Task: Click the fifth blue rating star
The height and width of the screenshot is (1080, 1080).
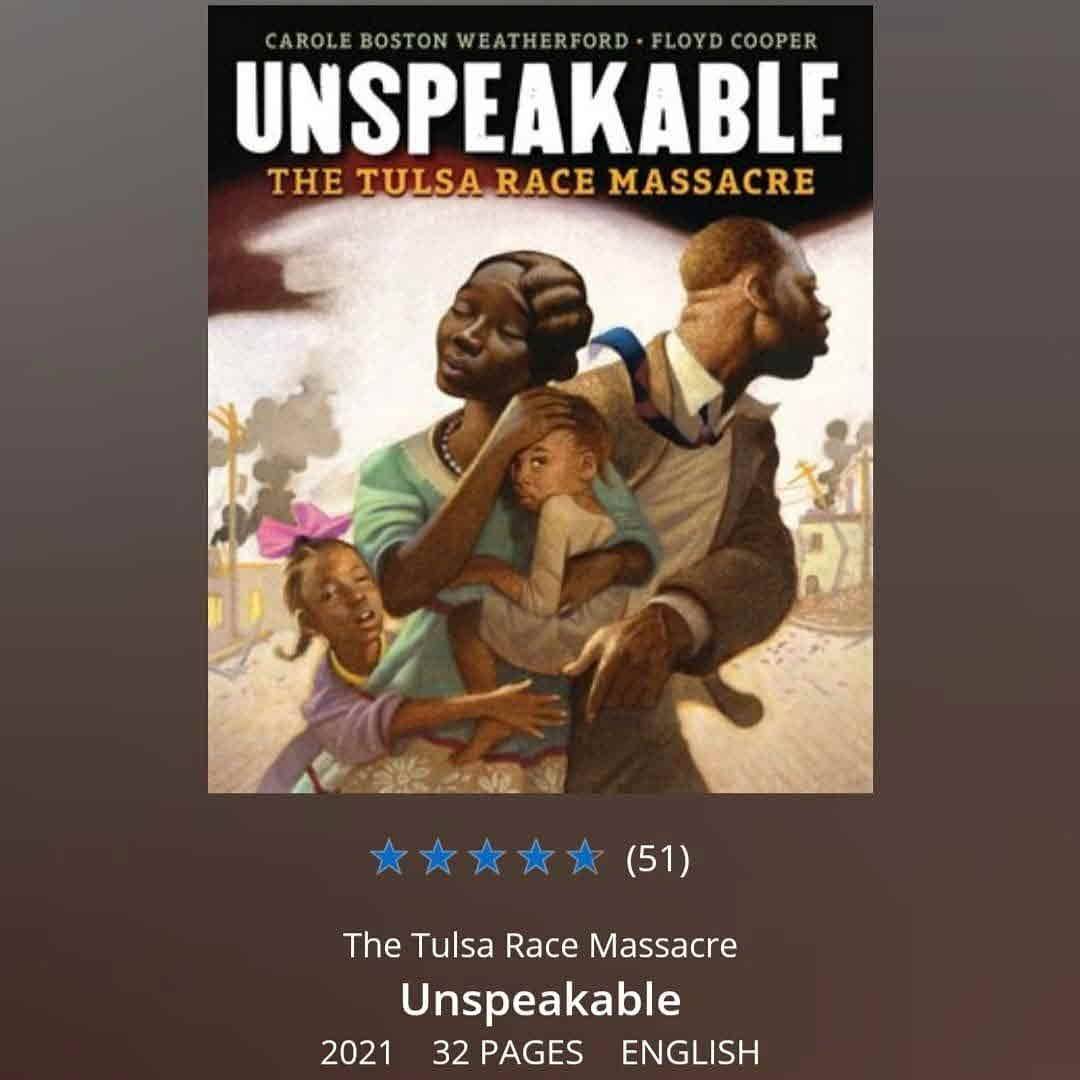Action: (585, 858)
